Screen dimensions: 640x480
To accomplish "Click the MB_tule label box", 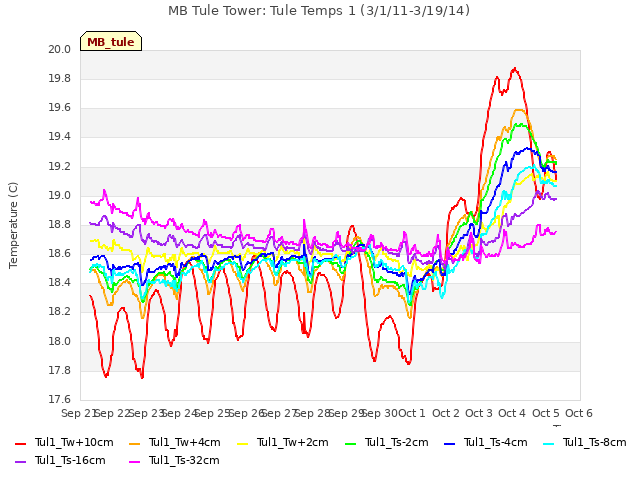I will click(x=111, y=41).
